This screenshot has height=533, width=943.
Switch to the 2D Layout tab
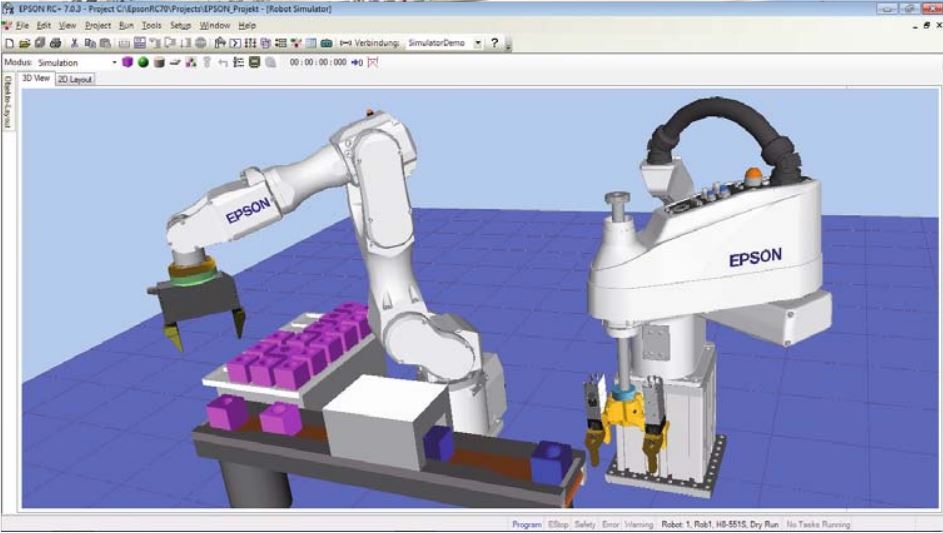(x=74, y=80)
